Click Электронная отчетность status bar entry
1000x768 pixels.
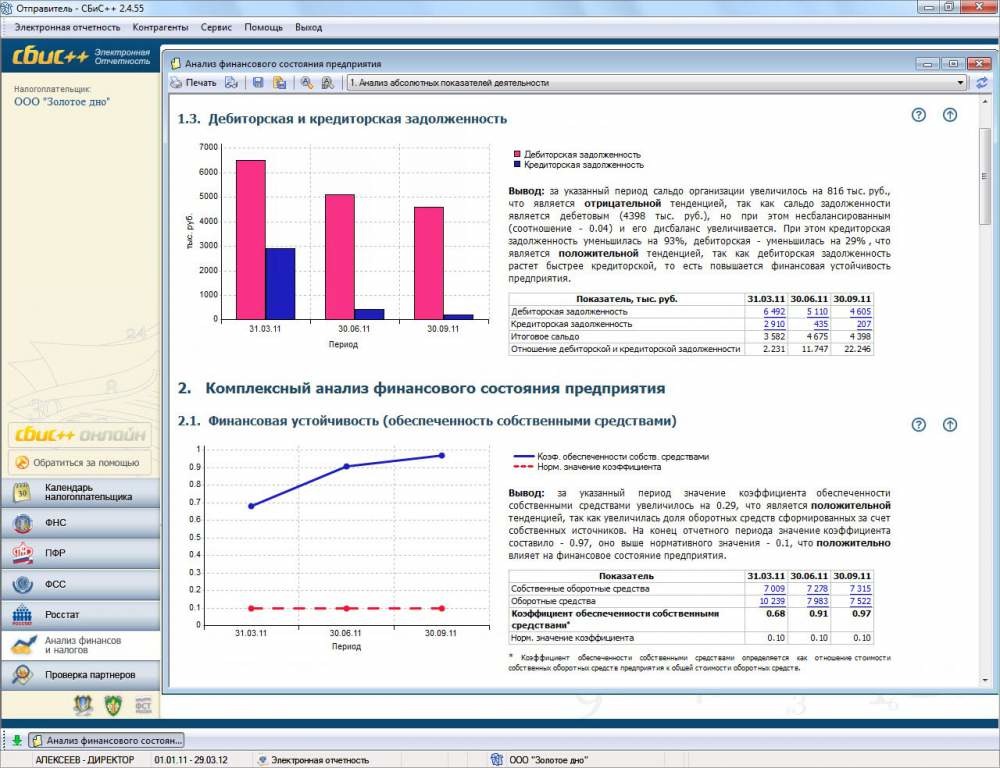[x=312, y=760]
